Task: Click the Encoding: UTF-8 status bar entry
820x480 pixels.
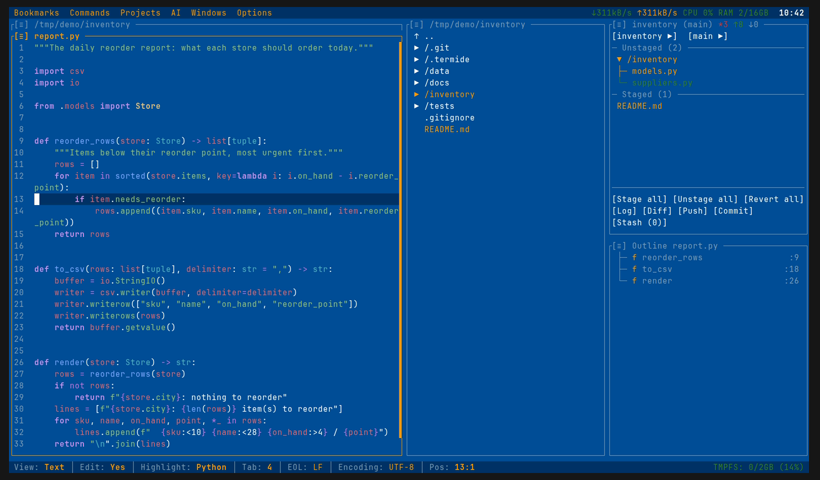Action: pos(376,467)
